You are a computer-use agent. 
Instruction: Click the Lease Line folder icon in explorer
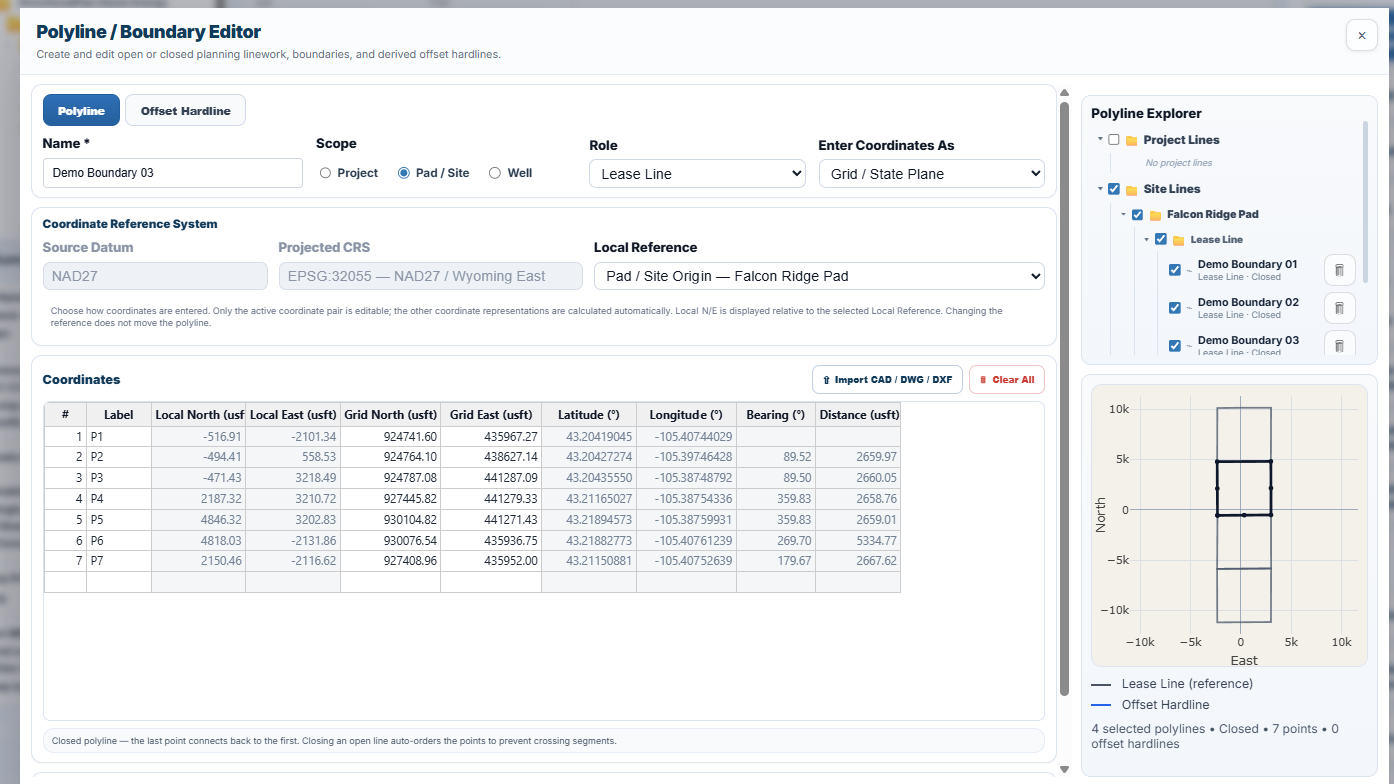tap(1178, 240)
